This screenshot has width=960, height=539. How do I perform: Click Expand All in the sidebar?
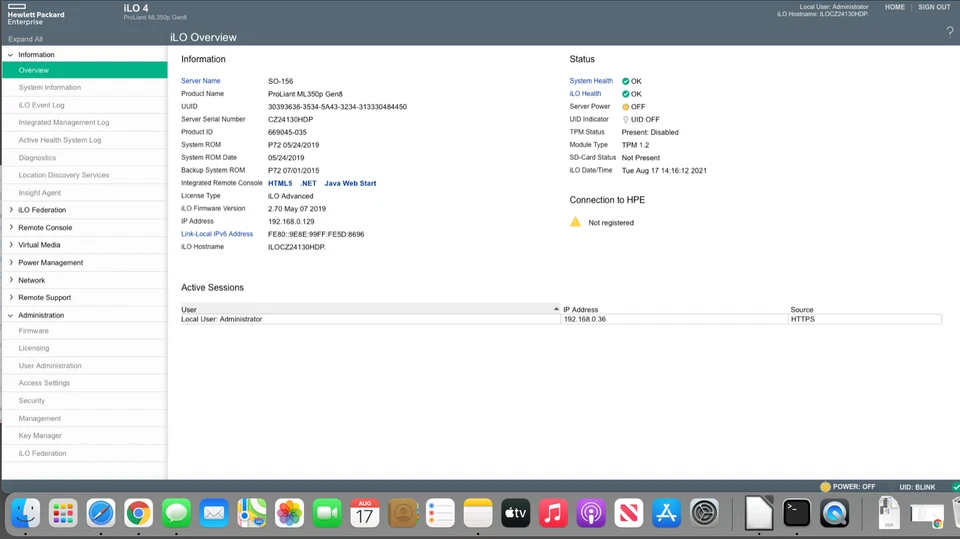pos(25,39)
